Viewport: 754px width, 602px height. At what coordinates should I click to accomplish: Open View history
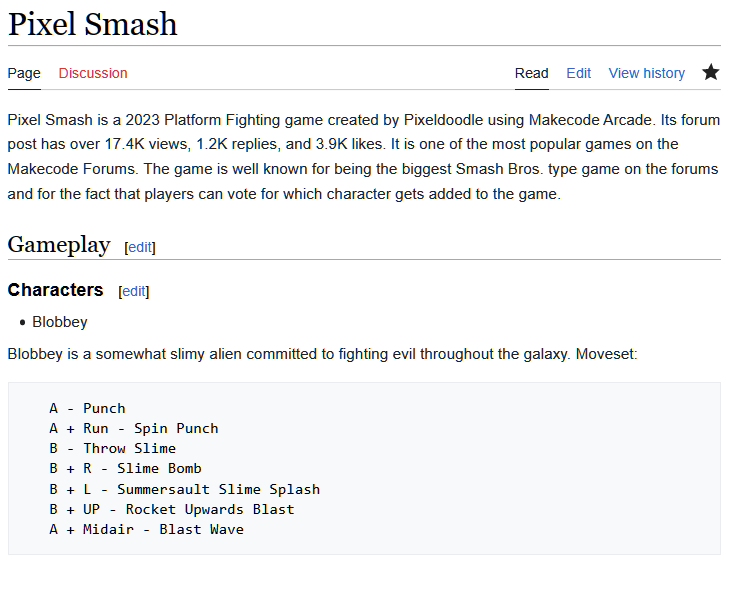[x=646, y=73]
